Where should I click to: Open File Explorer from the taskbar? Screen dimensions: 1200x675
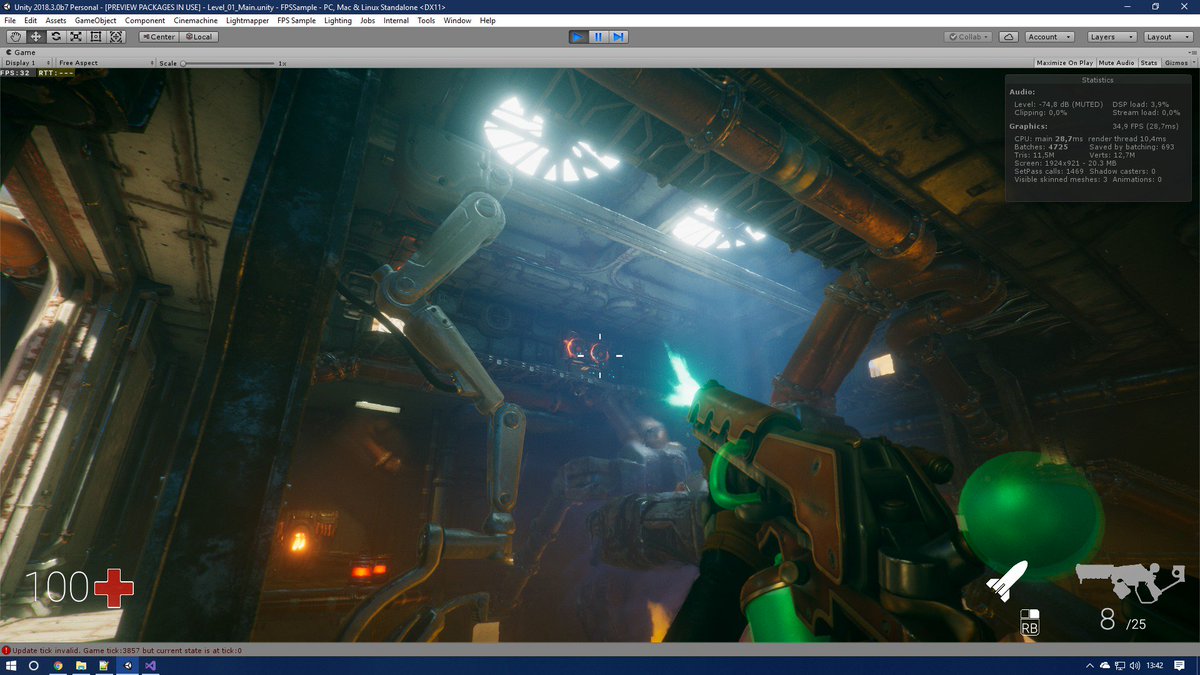81,665
